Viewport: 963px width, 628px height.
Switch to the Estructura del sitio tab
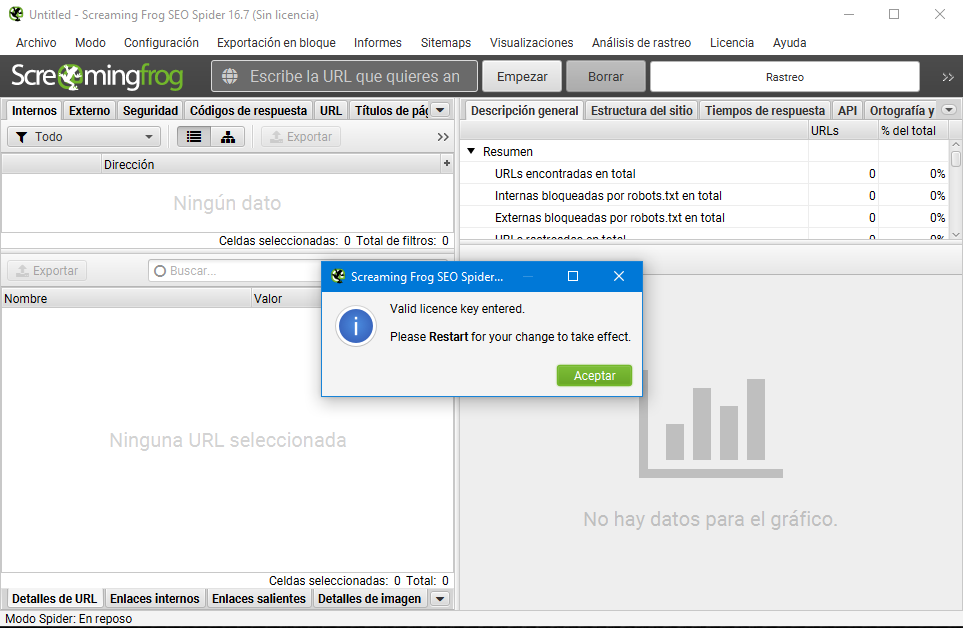coord(642,110)
